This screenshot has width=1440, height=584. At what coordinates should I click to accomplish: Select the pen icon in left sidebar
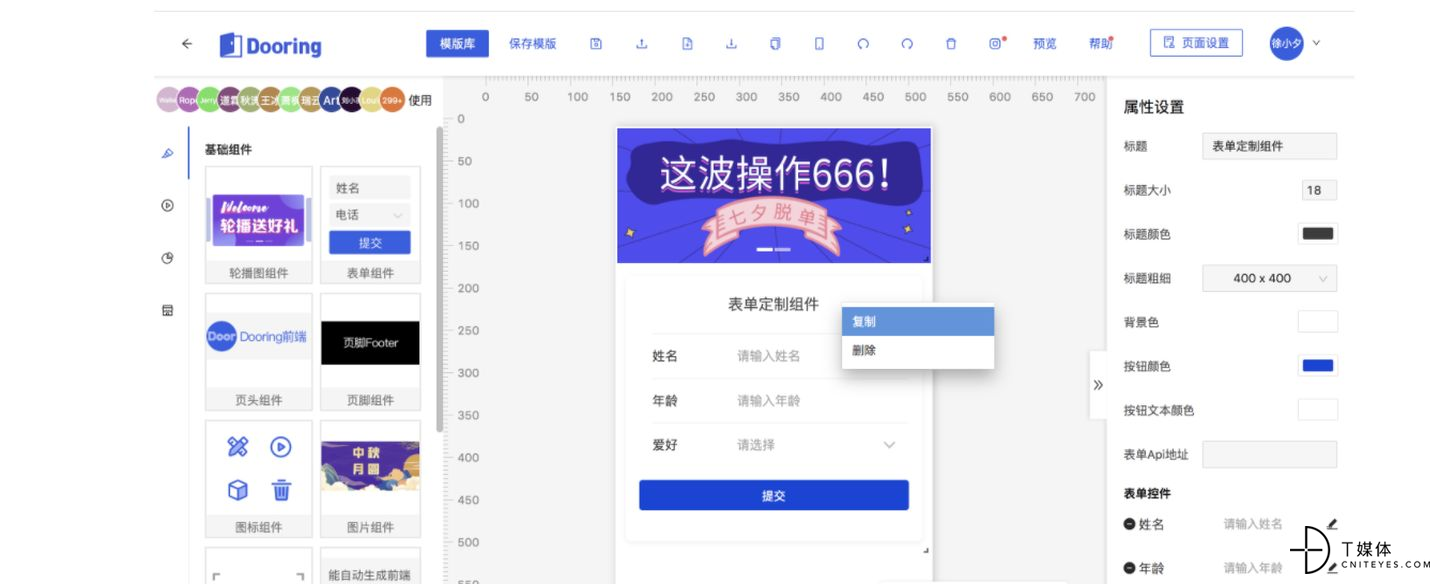tap(167, 154)
